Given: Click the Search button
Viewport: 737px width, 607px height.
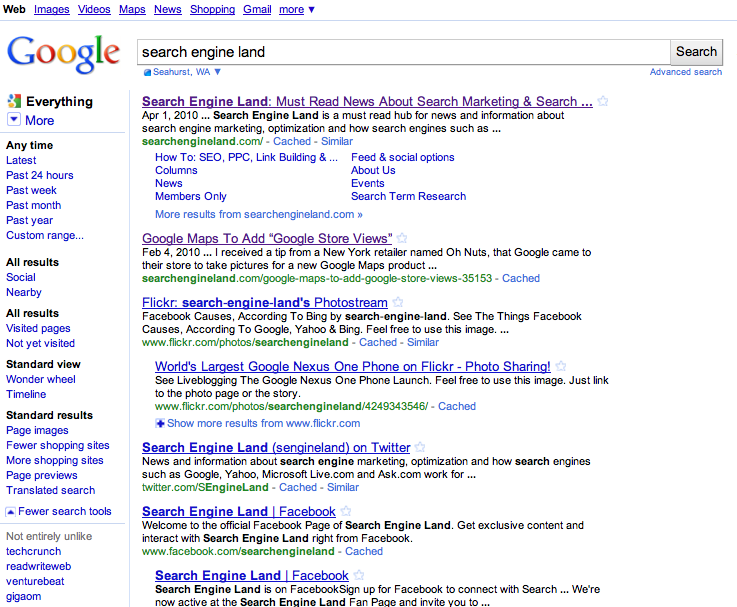Looking at the screenshot, I should (696, 51).
